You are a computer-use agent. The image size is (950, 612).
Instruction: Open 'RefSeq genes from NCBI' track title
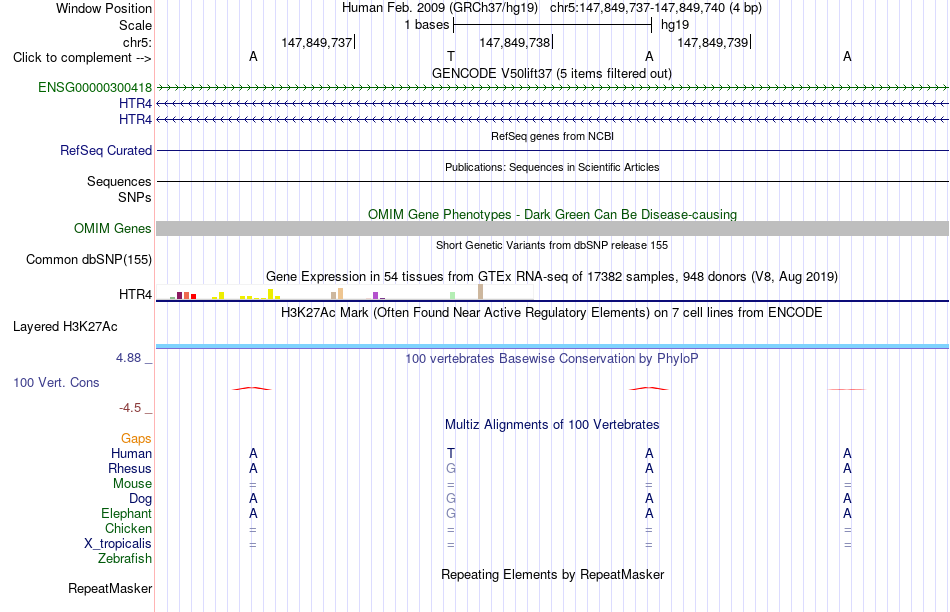552,136
